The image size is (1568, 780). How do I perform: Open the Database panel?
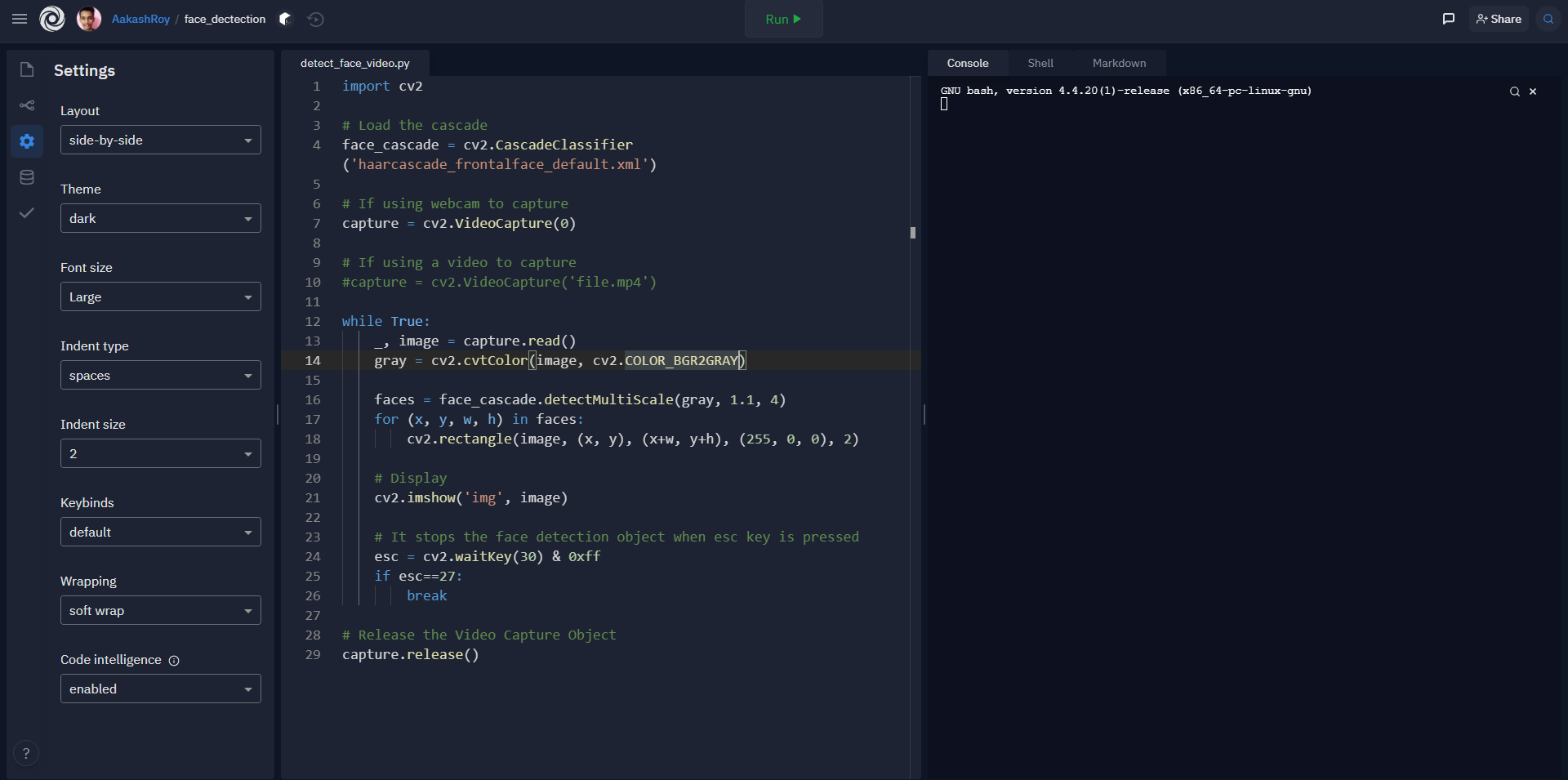(x=27, y=177)
